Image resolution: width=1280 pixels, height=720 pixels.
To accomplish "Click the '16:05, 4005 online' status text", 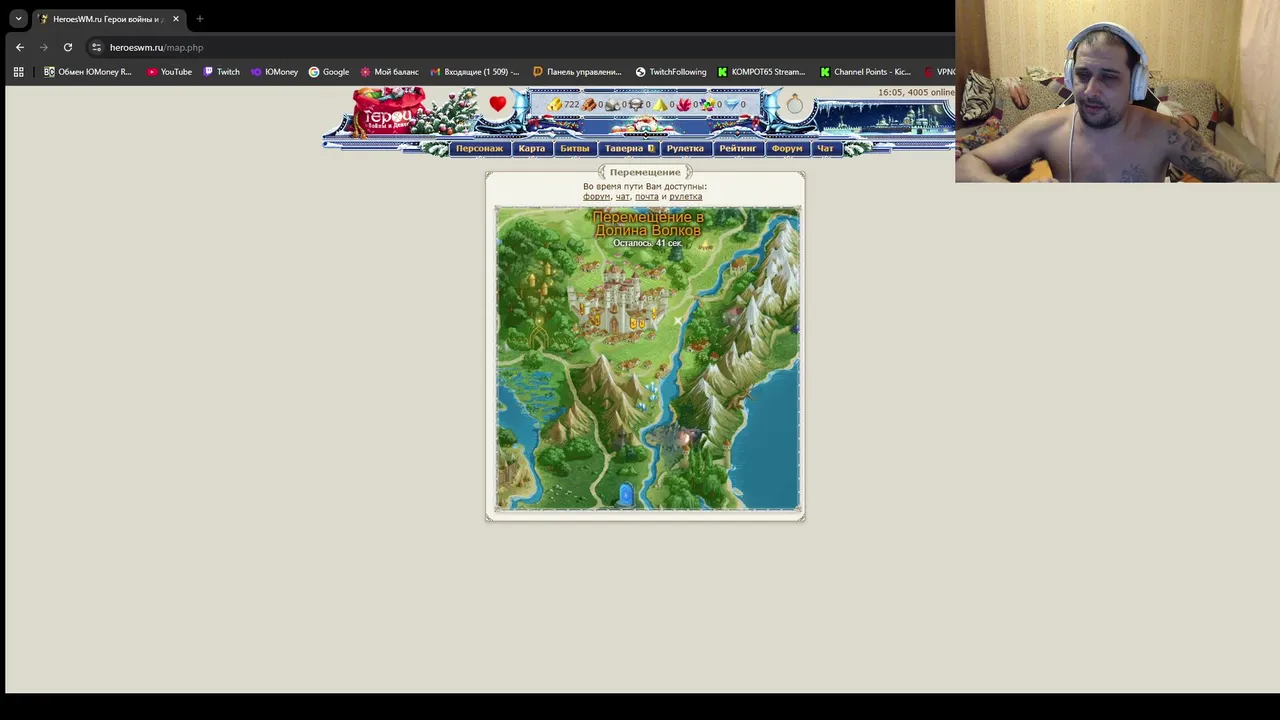I will [916, 92].
